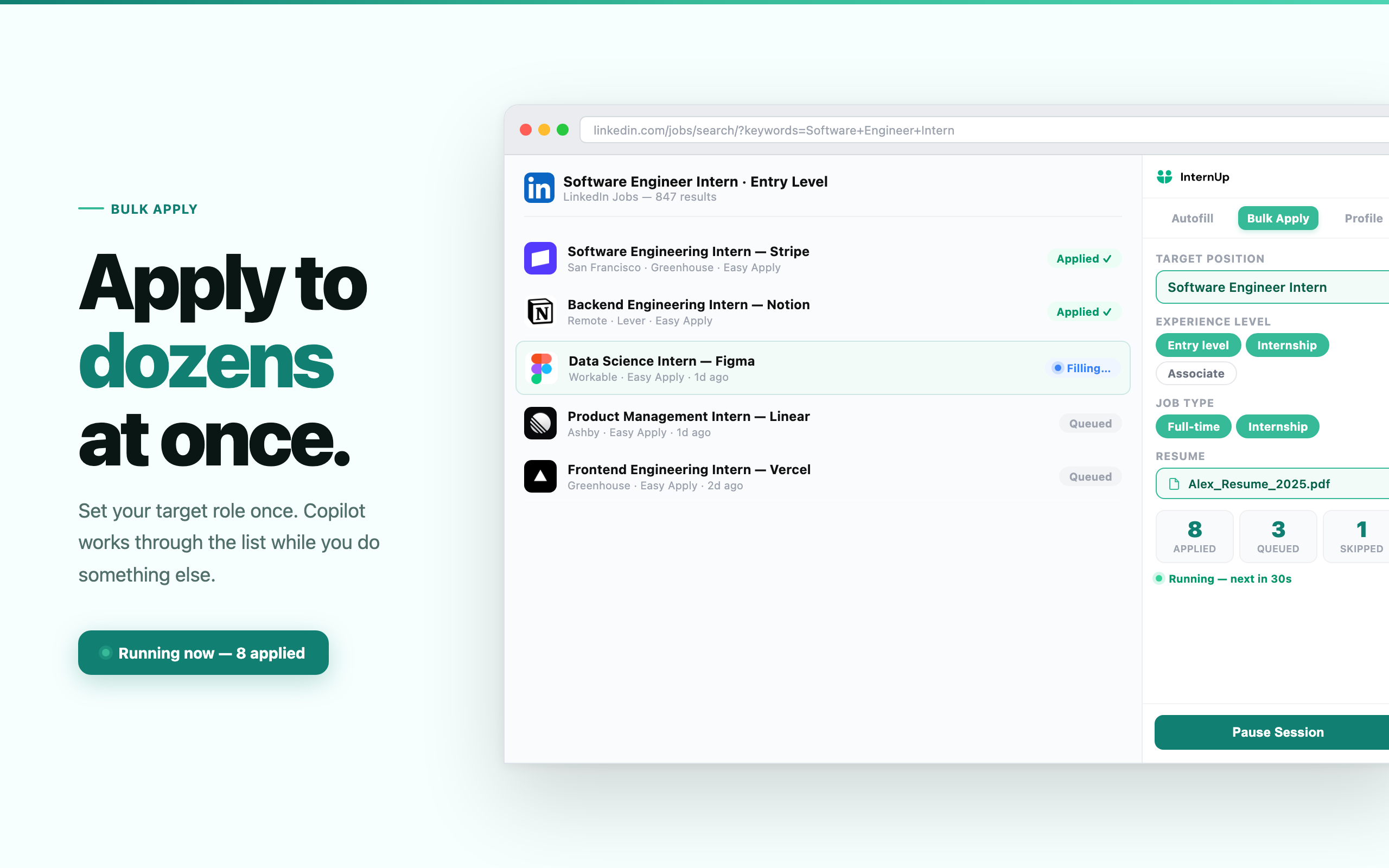
Task: Toggle the Associate experience chip
Action: (1196, 373)
